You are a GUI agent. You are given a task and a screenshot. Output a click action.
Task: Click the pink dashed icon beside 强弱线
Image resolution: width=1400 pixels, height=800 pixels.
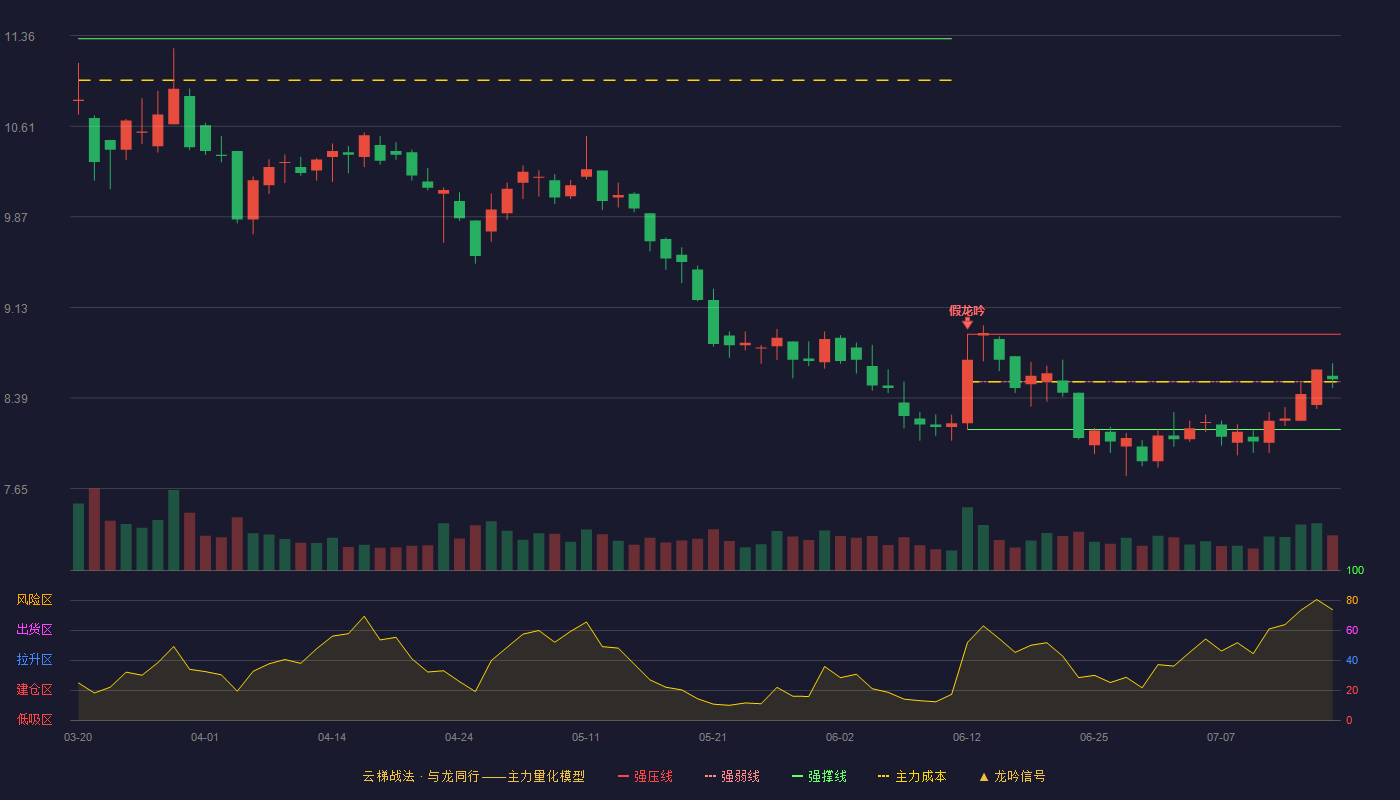coord(711,776)
